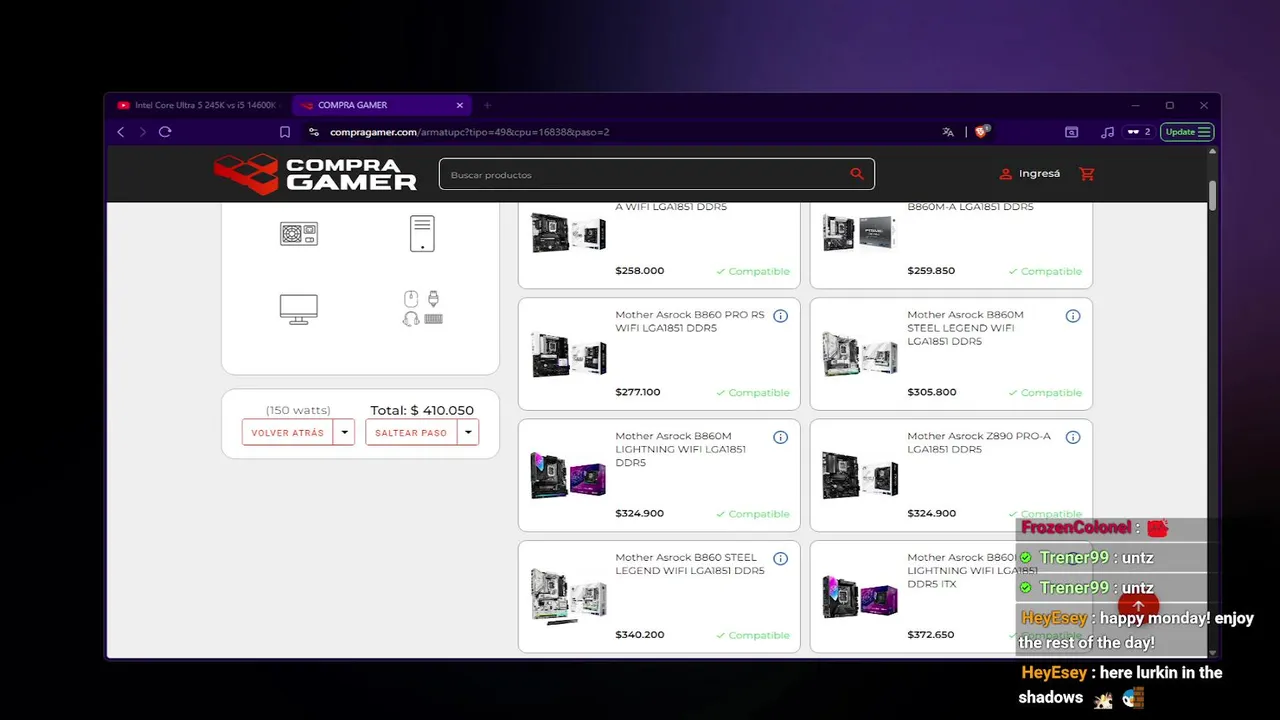Click the $258.000 motherboard thumbnail
Image resolution: width=1280 pixels, height=720 pixels.
(x=568, y=234)
